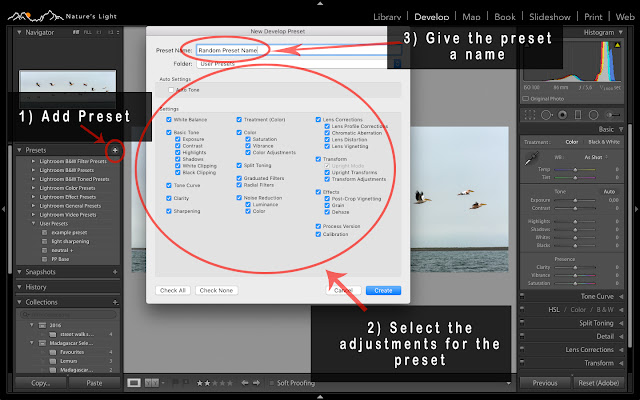640x400 pixels.
Task: Switch to the Library module
Action: (387, 17)
